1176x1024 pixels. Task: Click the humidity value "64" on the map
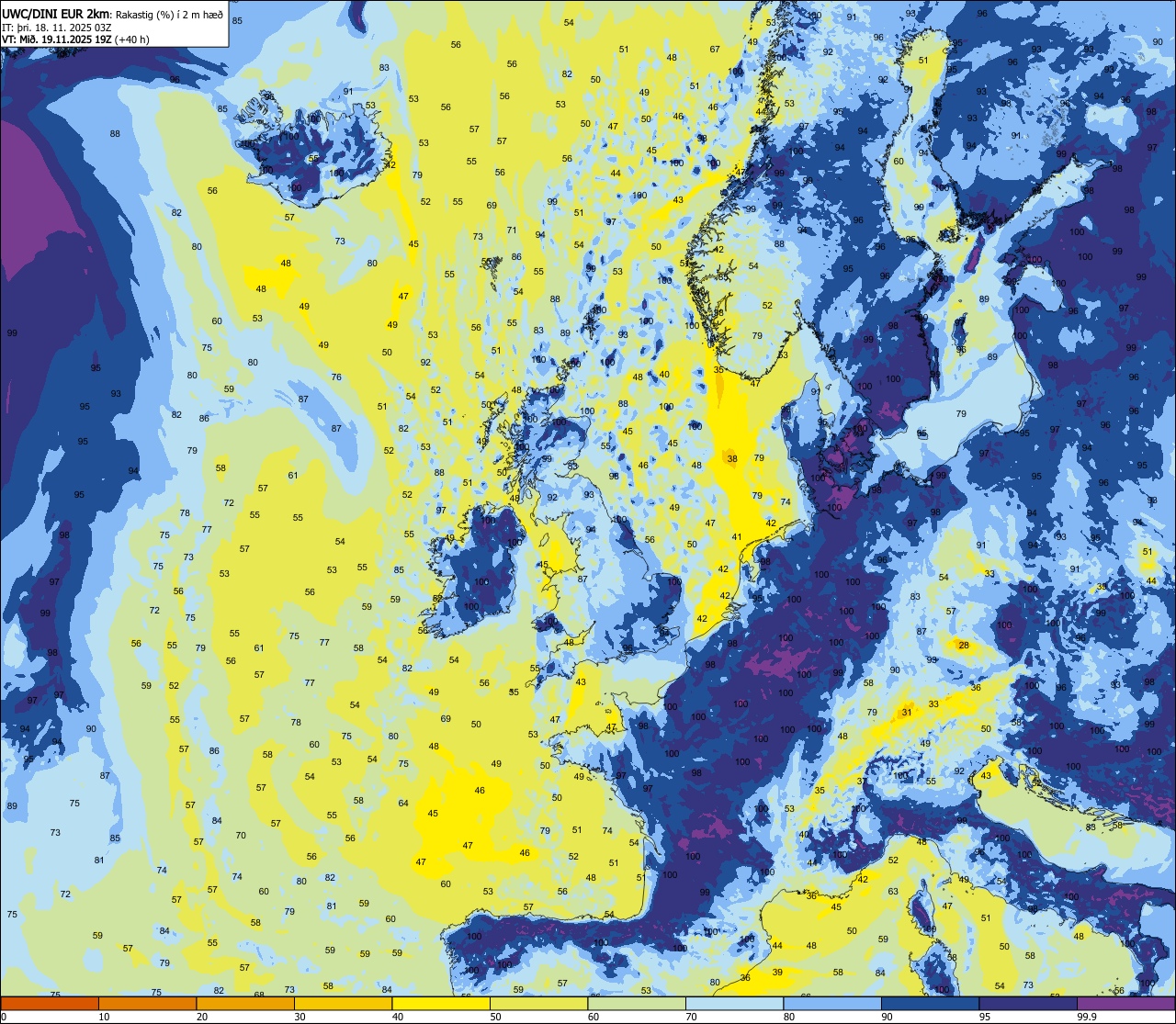403,804
